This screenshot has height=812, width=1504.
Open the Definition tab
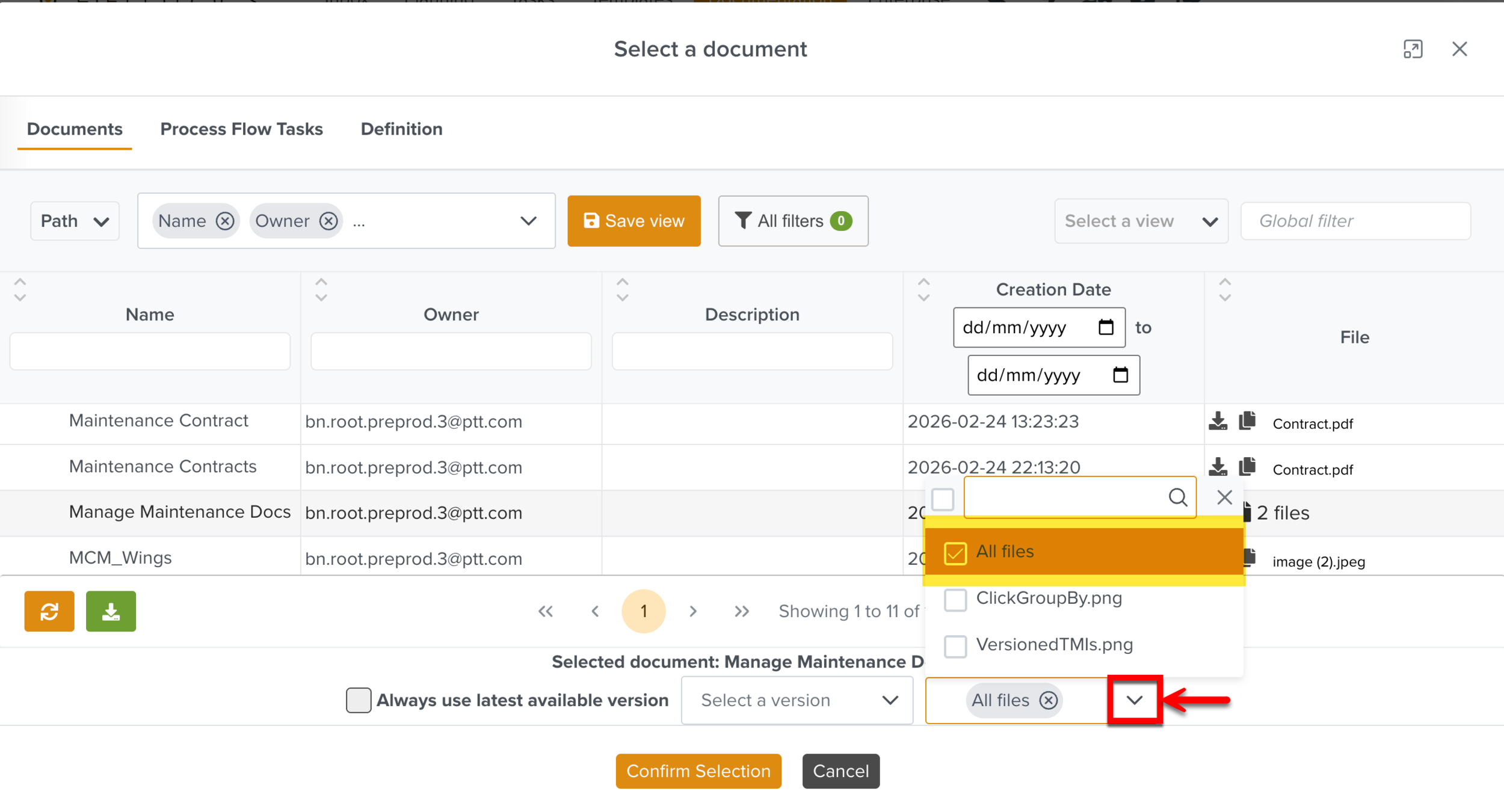click(x=401, y=129)
